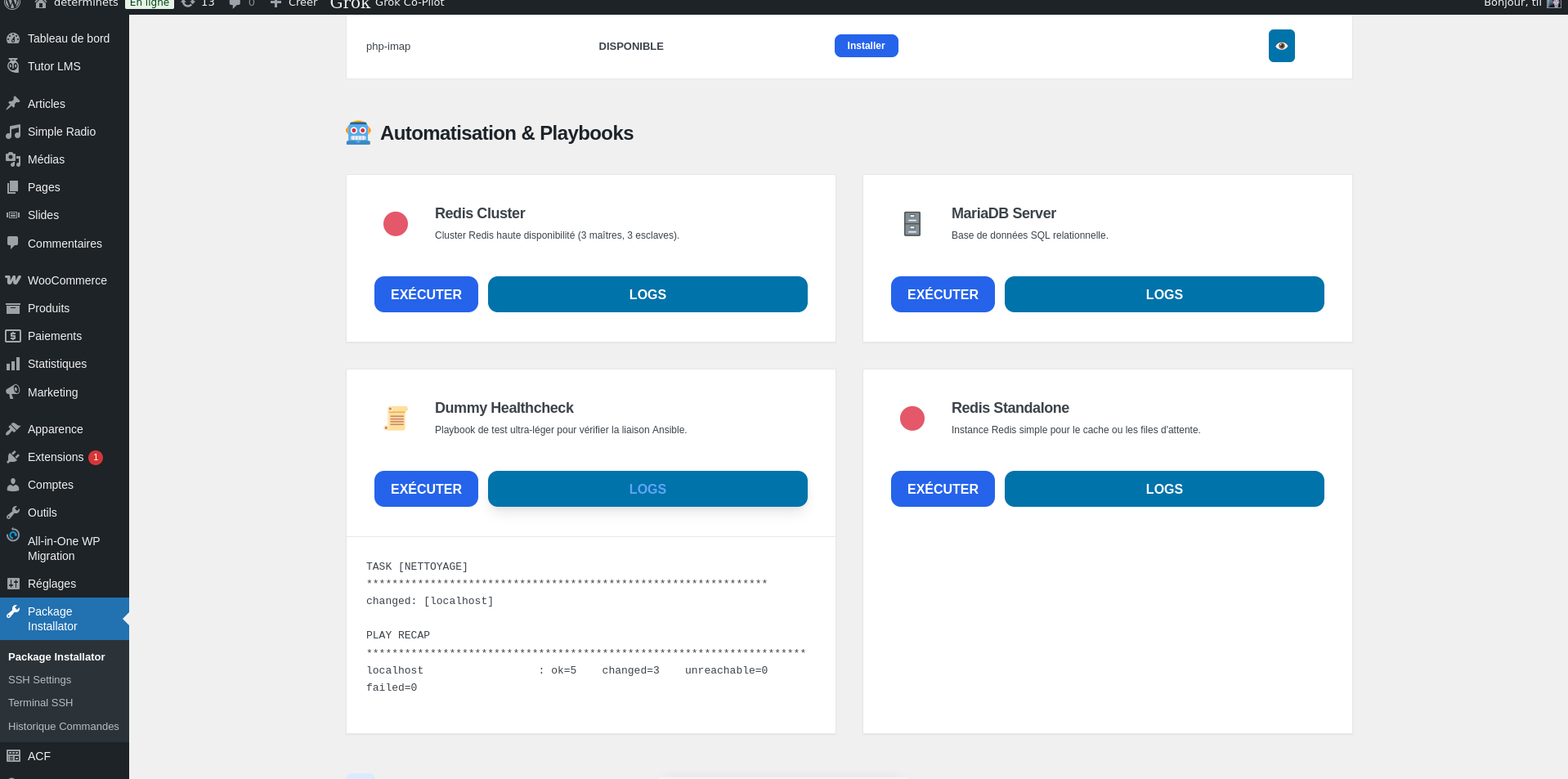Select Package Installator submenu entry

56,657
